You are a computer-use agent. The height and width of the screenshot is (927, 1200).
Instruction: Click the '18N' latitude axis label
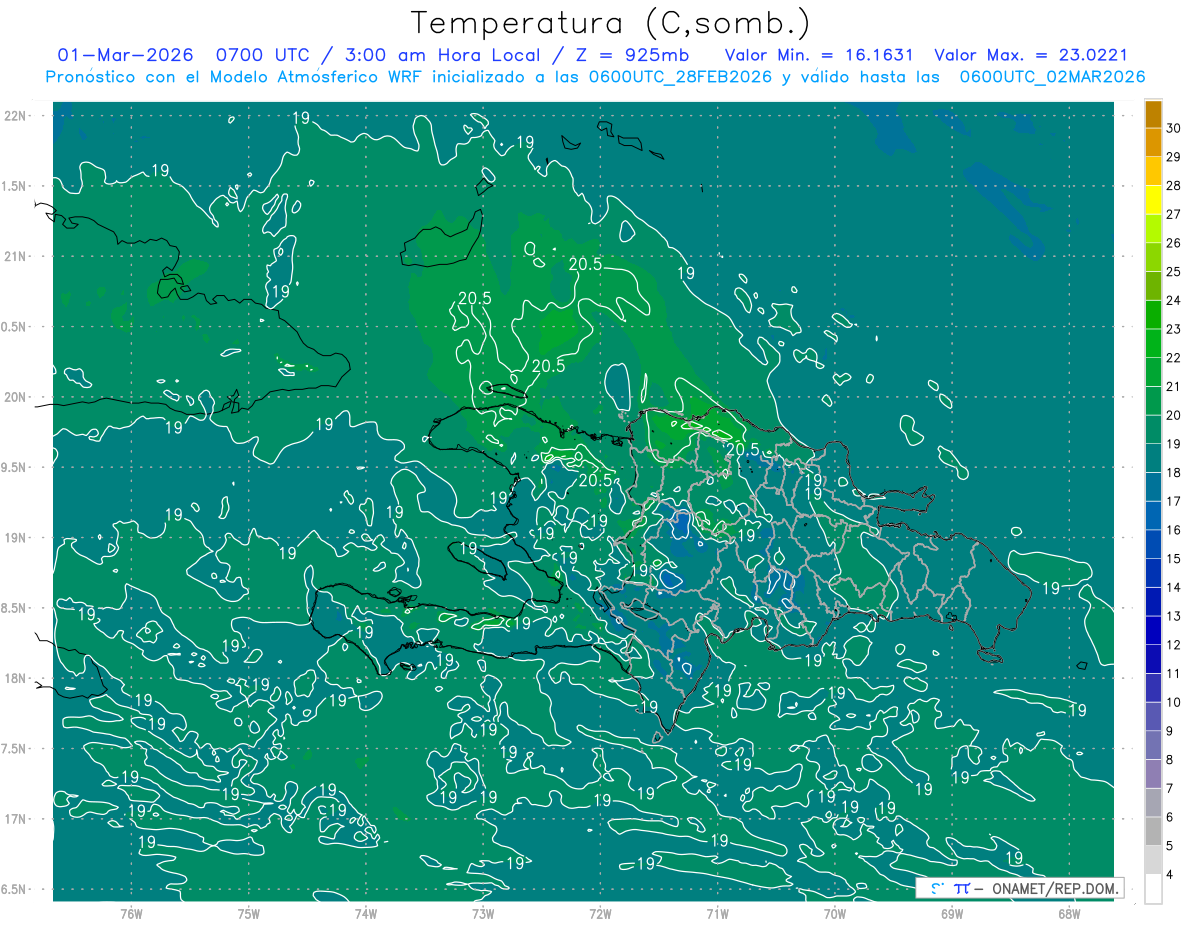click(x=17, y=678)
